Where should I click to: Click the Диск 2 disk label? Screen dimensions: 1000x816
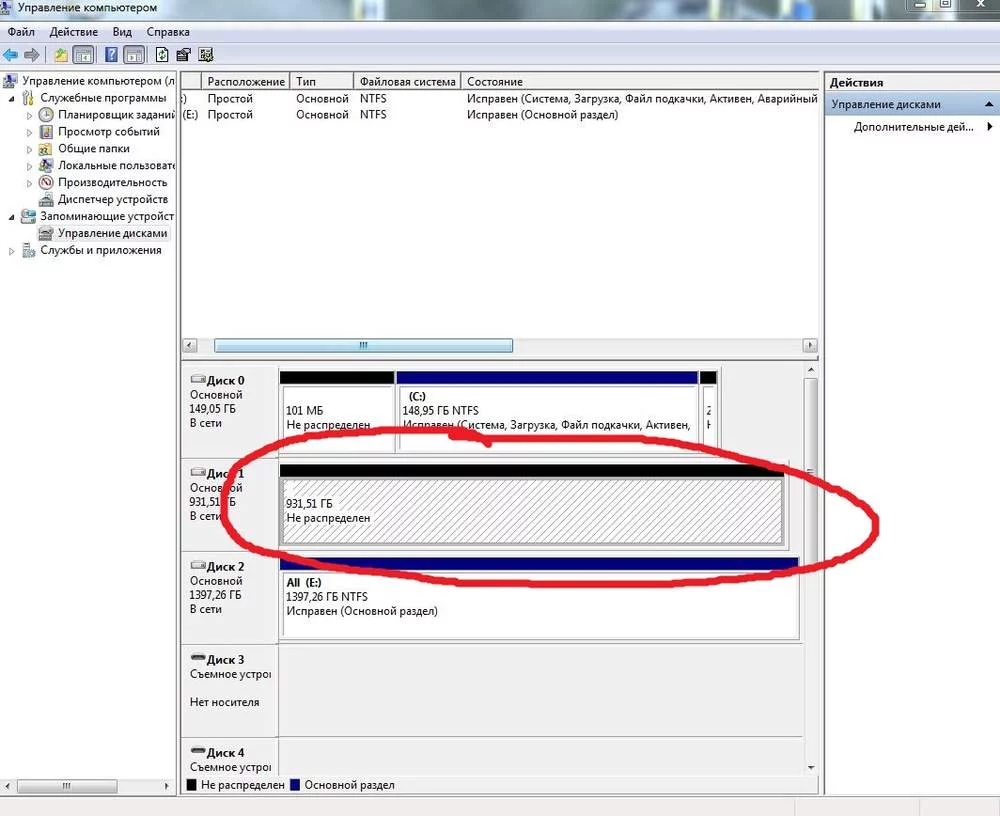click(x=225, y=567)
